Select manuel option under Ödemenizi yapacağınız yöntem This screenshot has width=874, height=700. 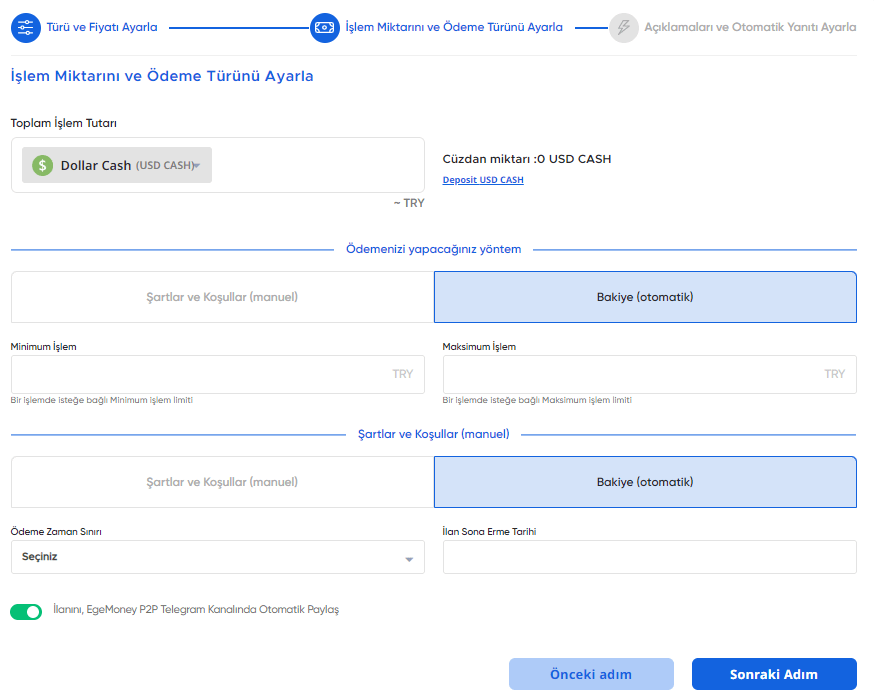[x=222, y=297]
